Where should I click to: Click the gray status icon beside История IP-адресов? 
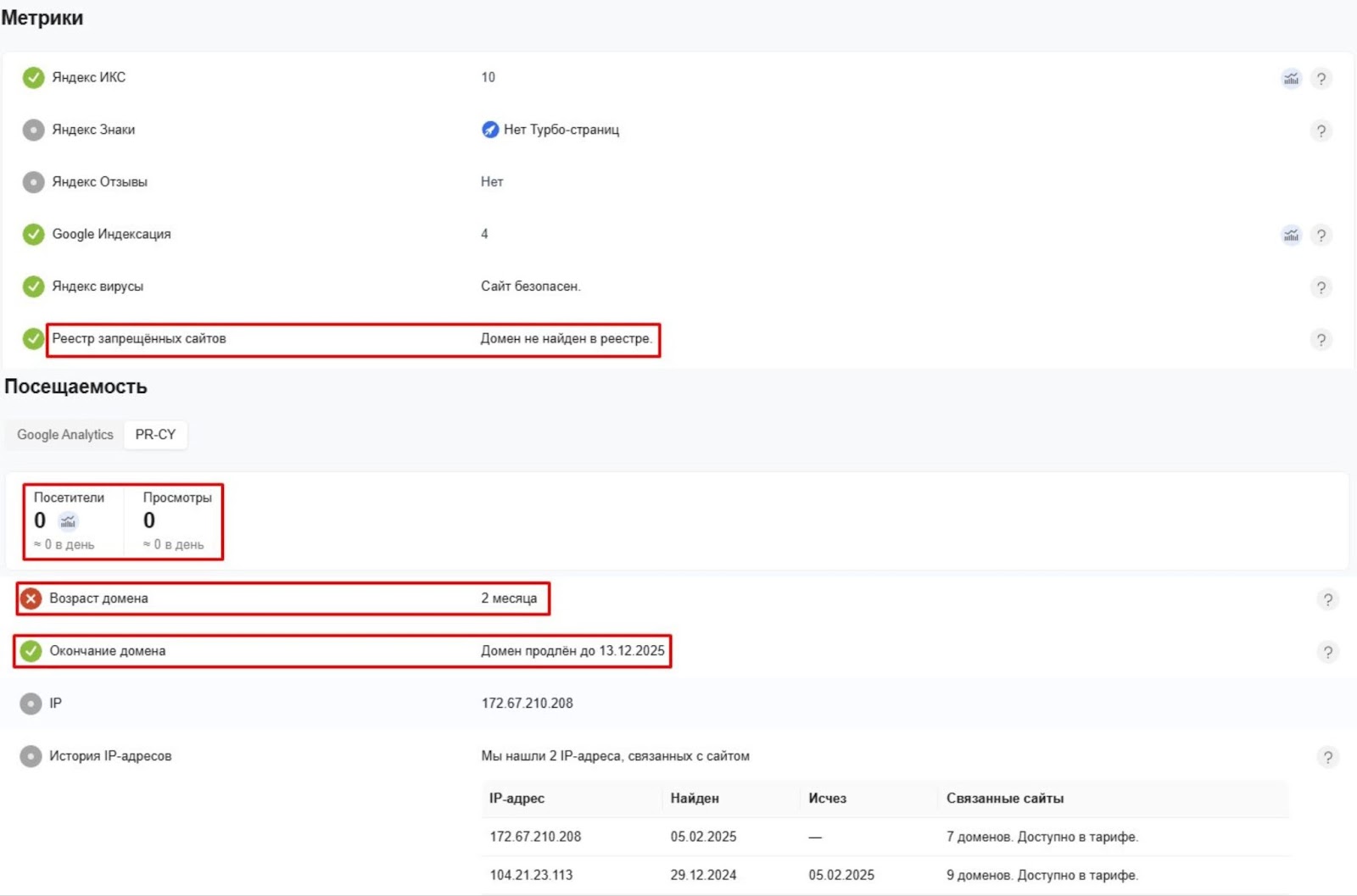click(x=31, y=756)
